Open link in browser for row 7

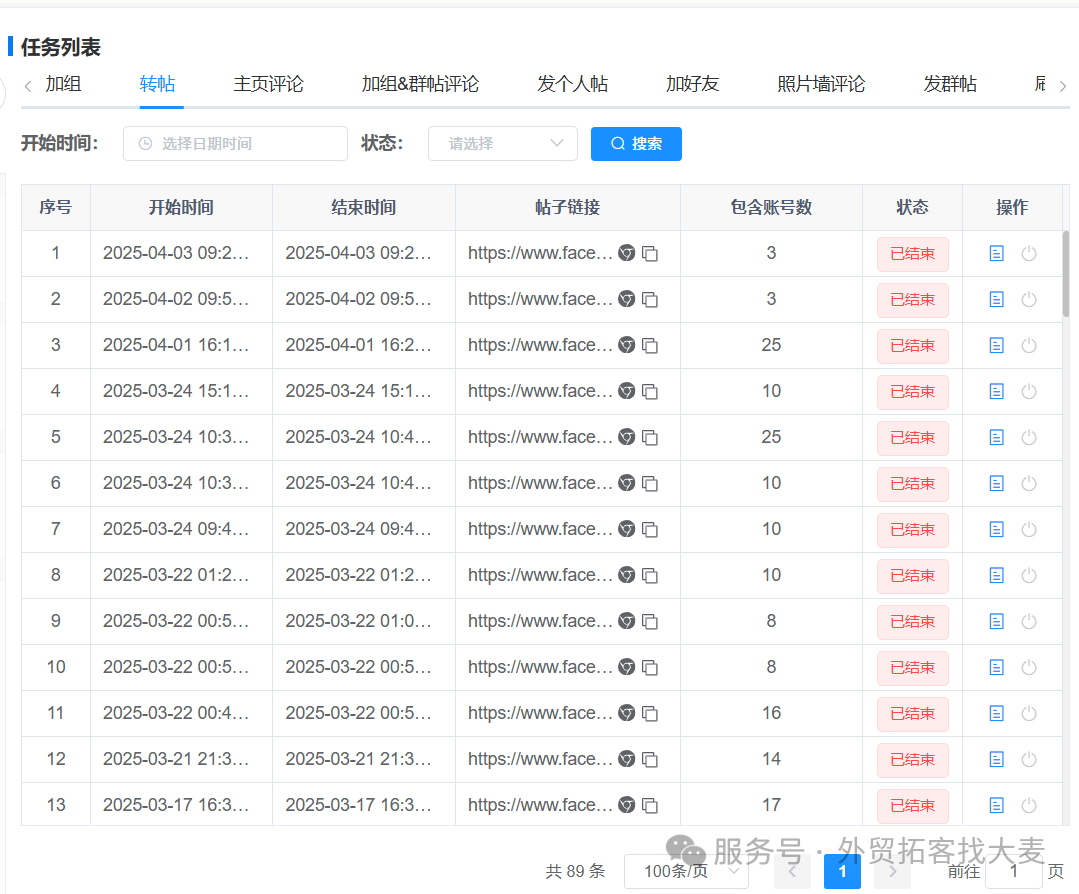(626, 529)
